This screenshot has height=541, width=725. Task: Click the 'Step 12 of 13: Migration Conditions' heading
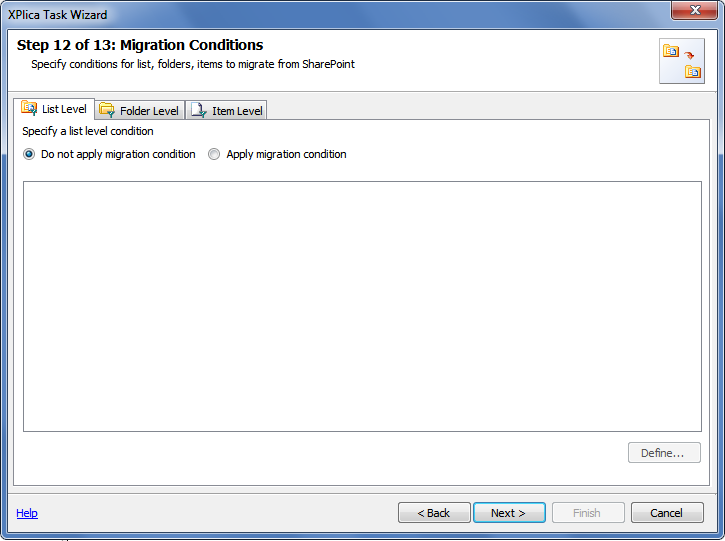(140, 45)
